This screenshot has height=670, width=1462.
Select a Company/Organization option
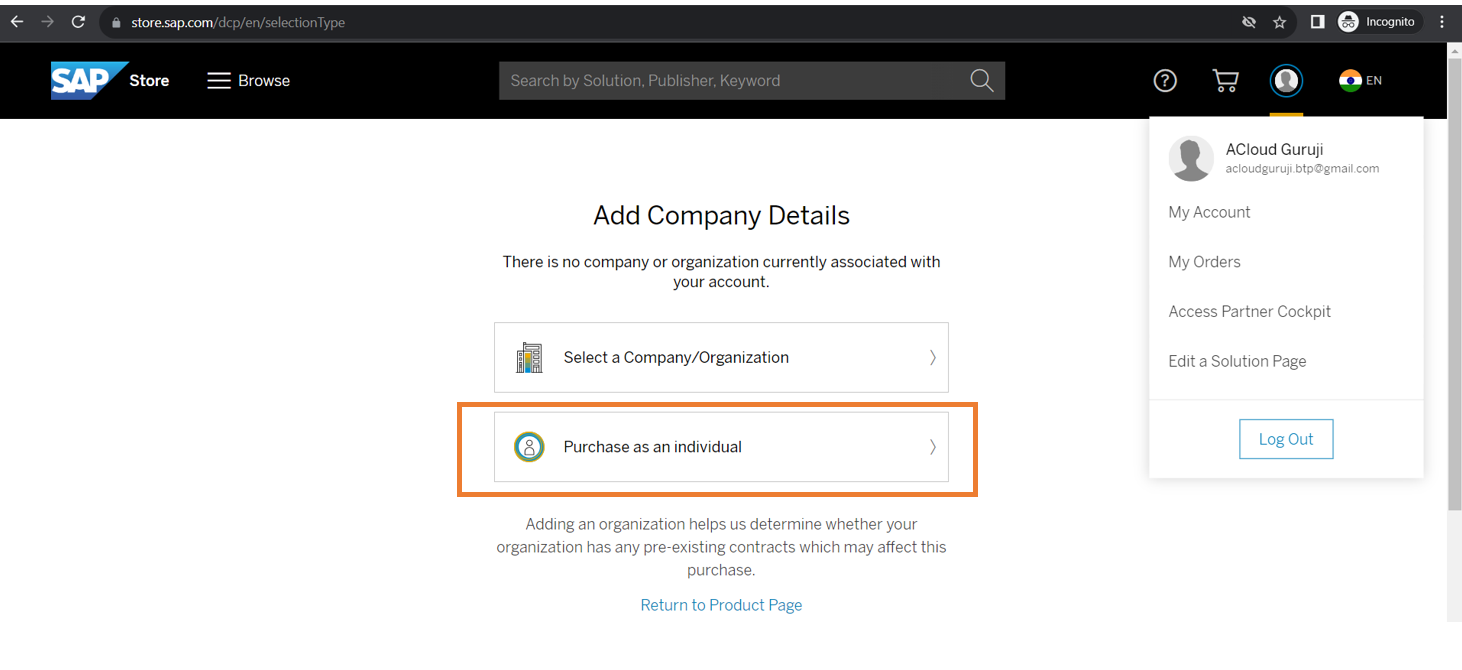coord(721,357)
